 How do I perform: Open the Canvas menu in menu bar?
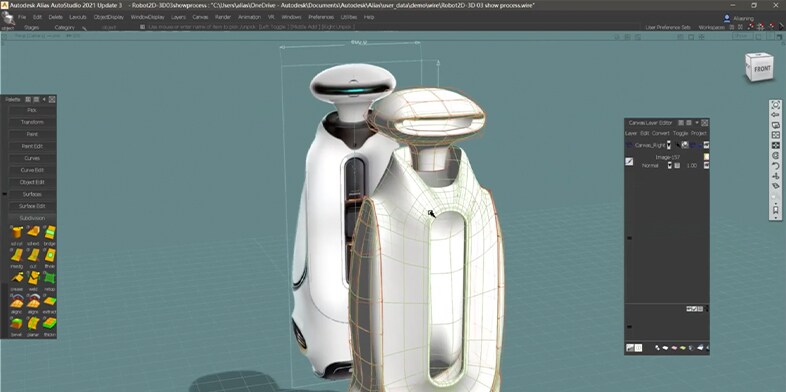pos(200,17)
